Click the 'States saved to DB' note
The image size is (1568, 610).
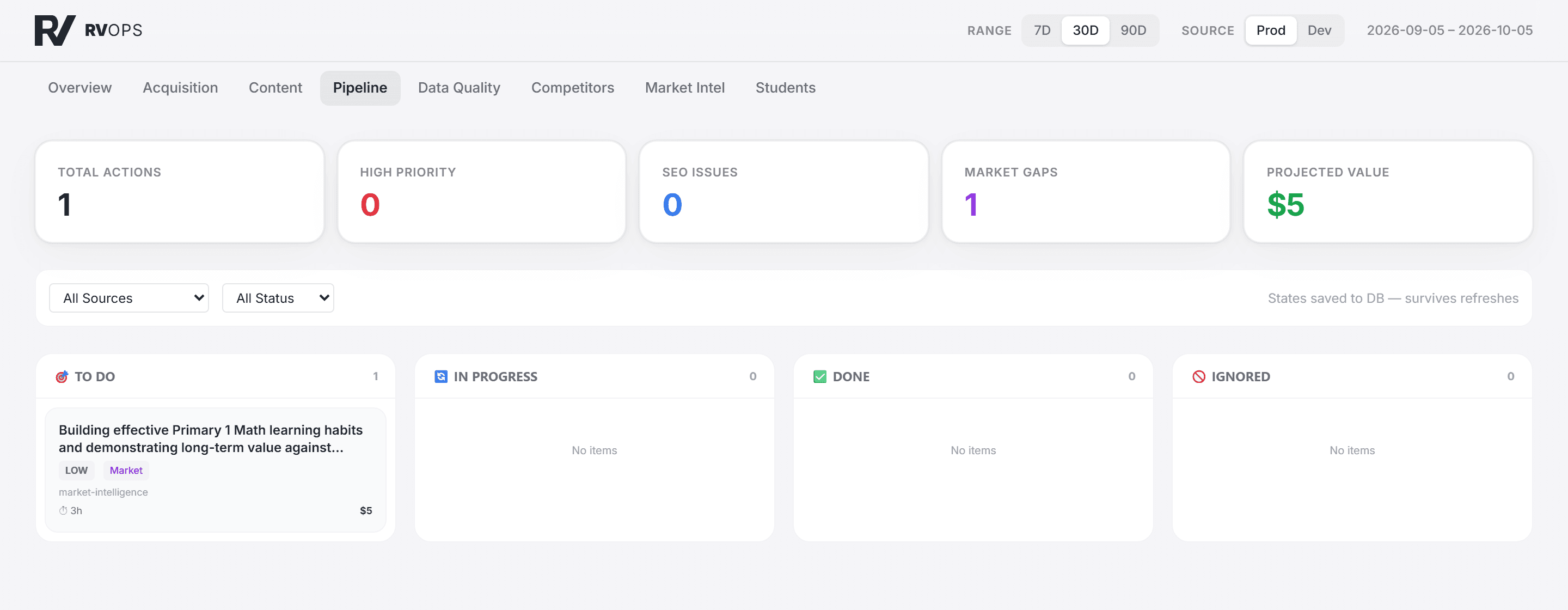point(1393,298)
